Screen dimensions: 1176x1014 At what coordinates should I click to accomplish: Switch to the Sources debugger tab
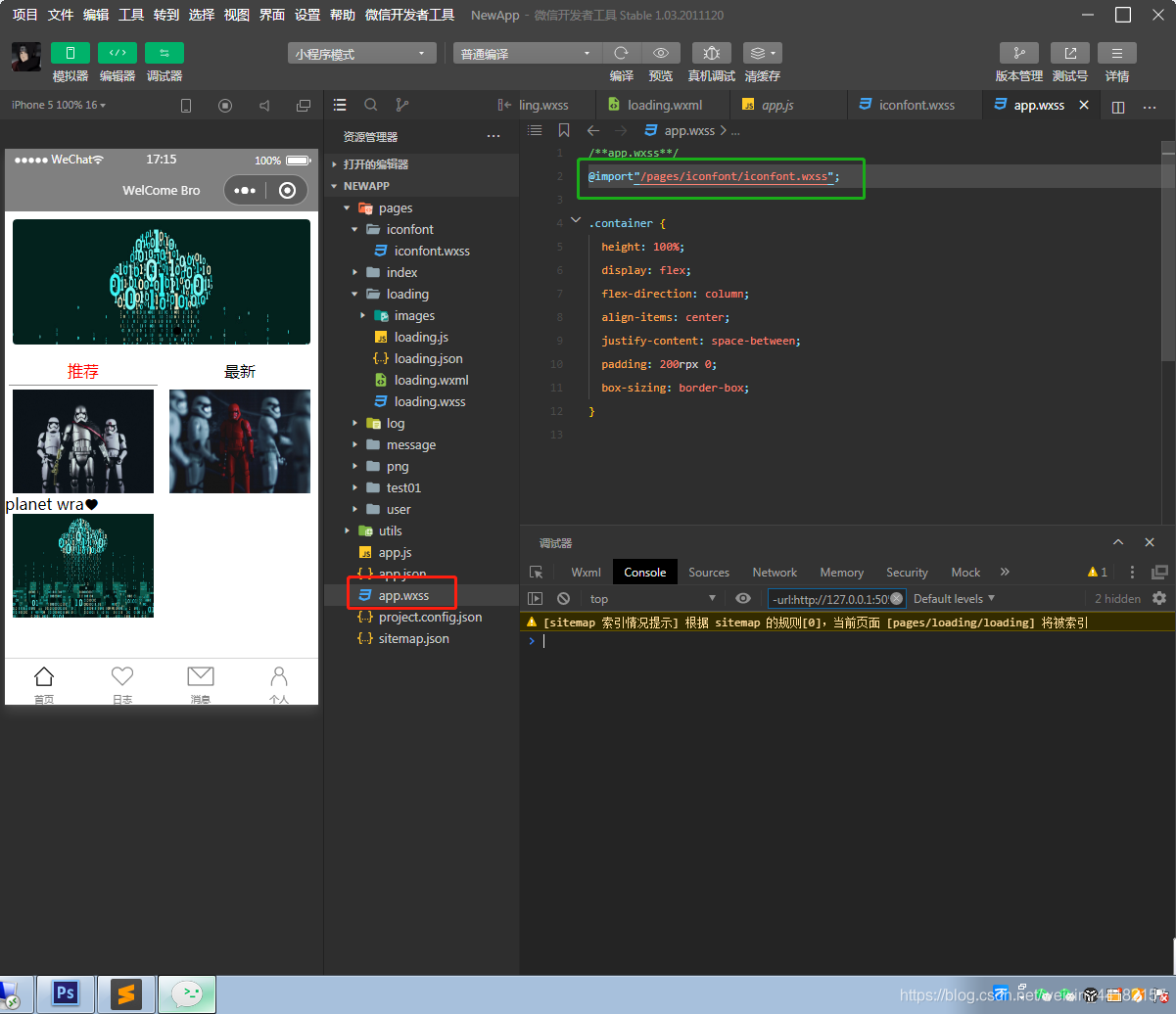tap(709, 573)
